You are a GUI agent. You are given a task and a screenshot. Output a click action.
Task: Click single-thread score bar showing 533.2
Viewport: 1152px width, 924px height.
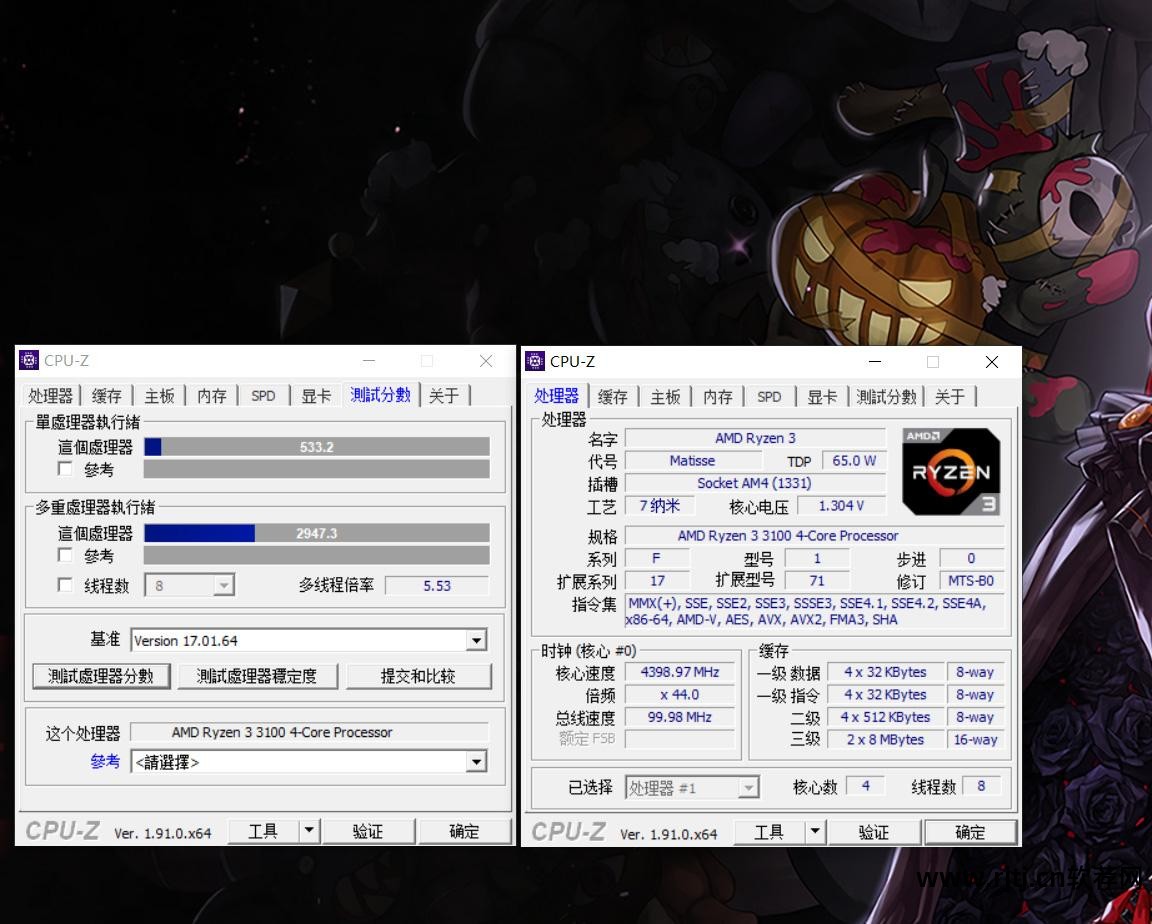(317, 447)
